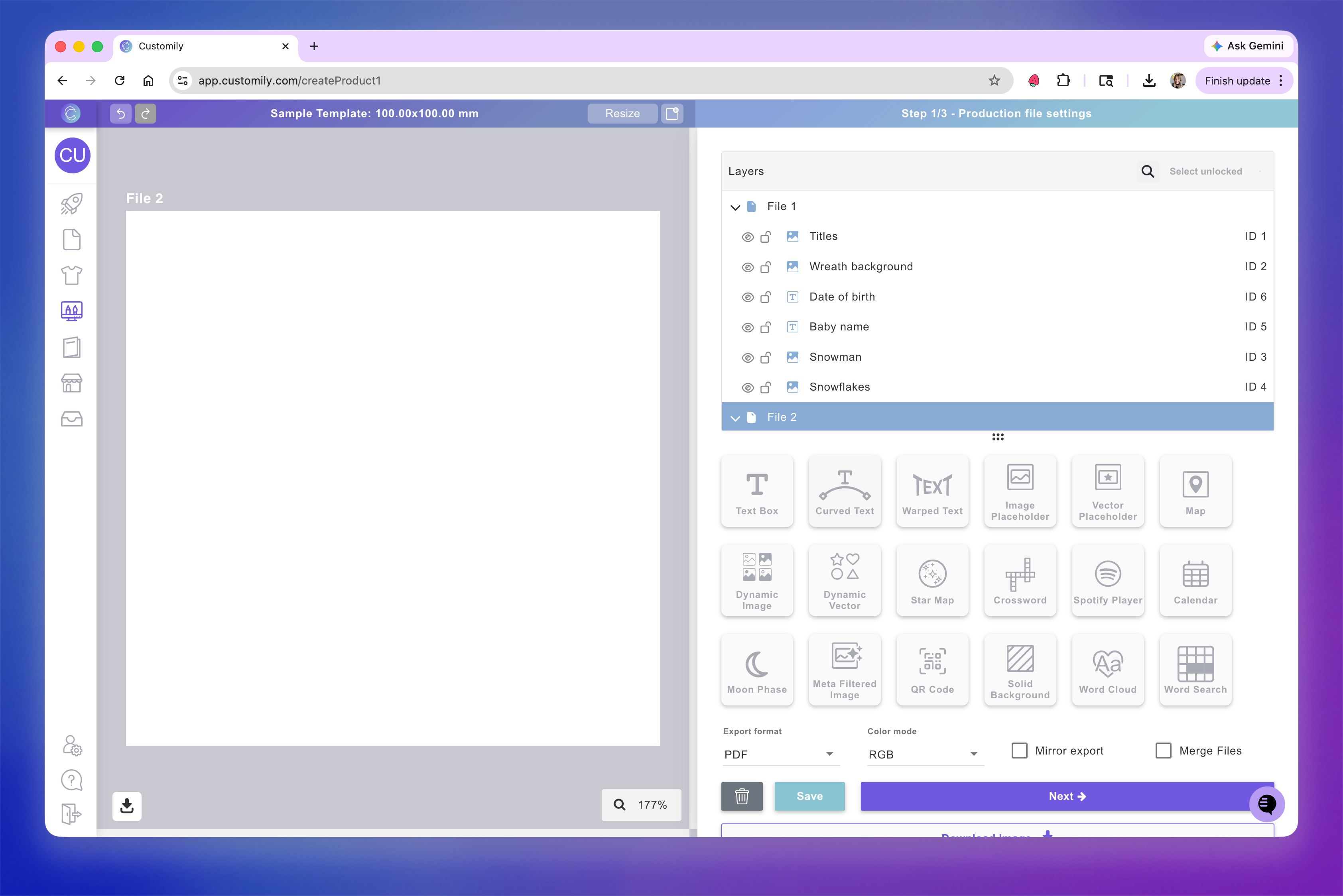Image resolution: width=1343 pixels, height=896 pixels.
Task: Add a Word Search element
Action: point(1195,669)
